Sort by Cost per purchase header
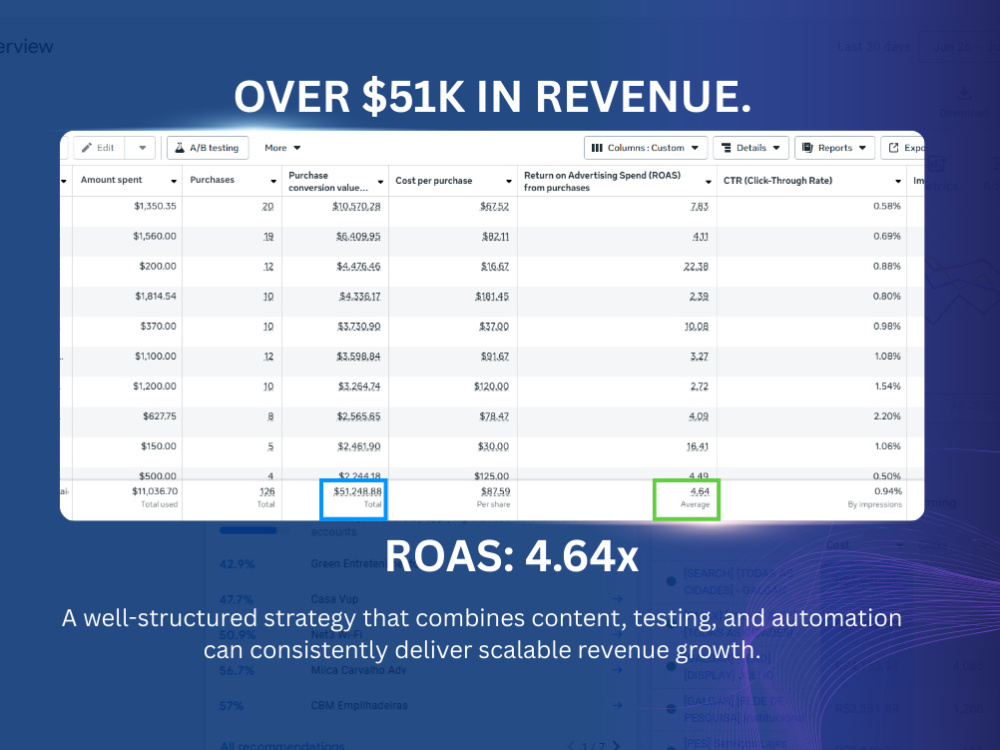Viewport: 1000px width, 750px height. 434,180
